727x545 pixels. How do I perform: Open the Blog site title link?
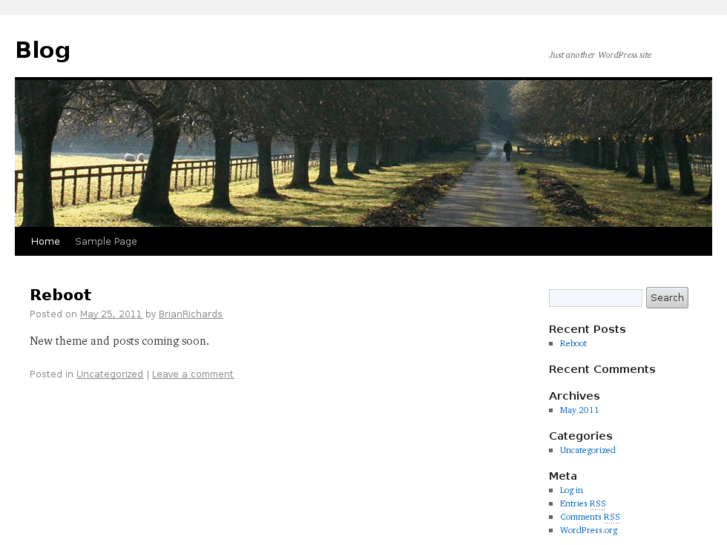click(43, 50)
